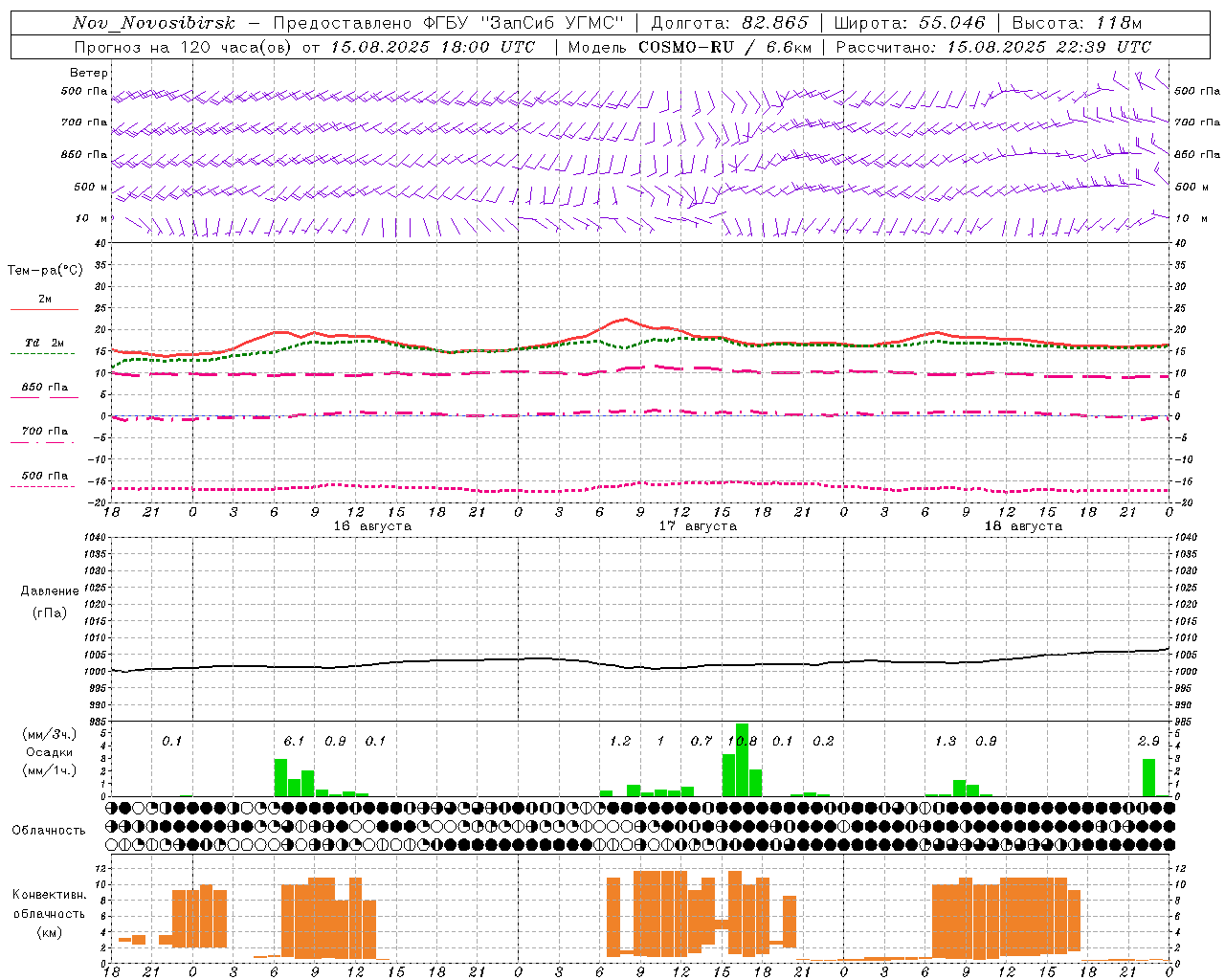Screen dimensions: 1225x980
Task: Click the Td 2м dew point legend entry
Action: 44,343
